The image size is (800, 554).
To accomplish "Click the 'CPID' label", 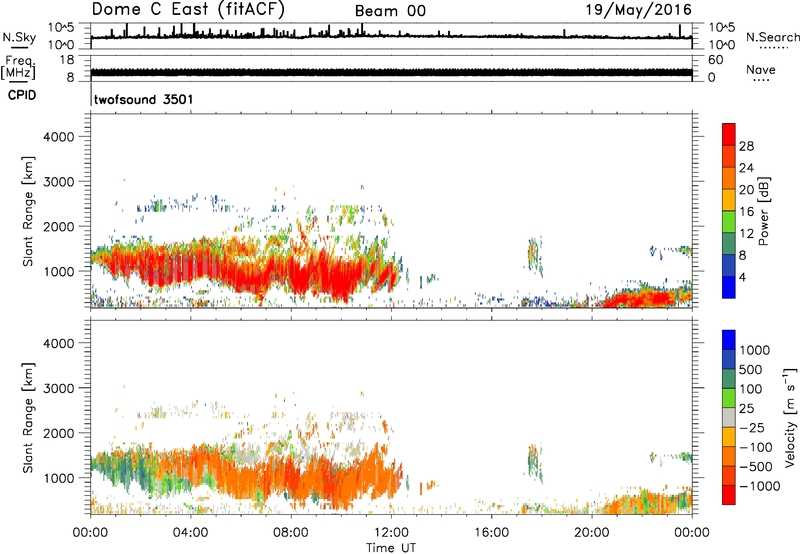I will [22, 95].
